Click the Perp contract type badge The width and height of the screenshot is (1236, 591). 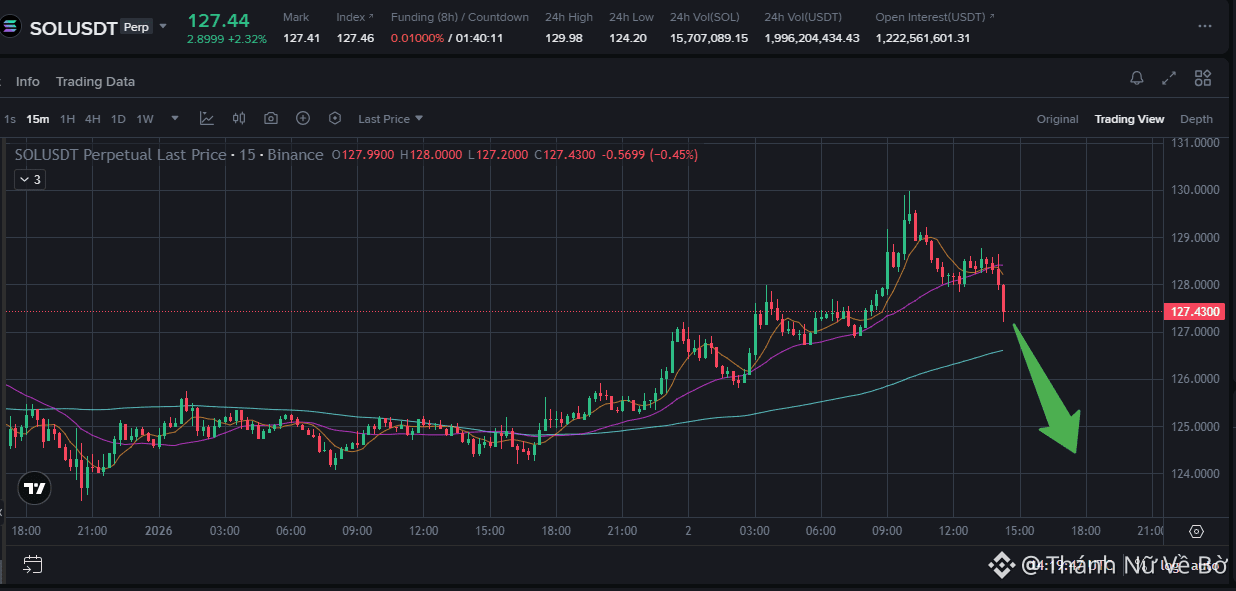click(136, 28)
